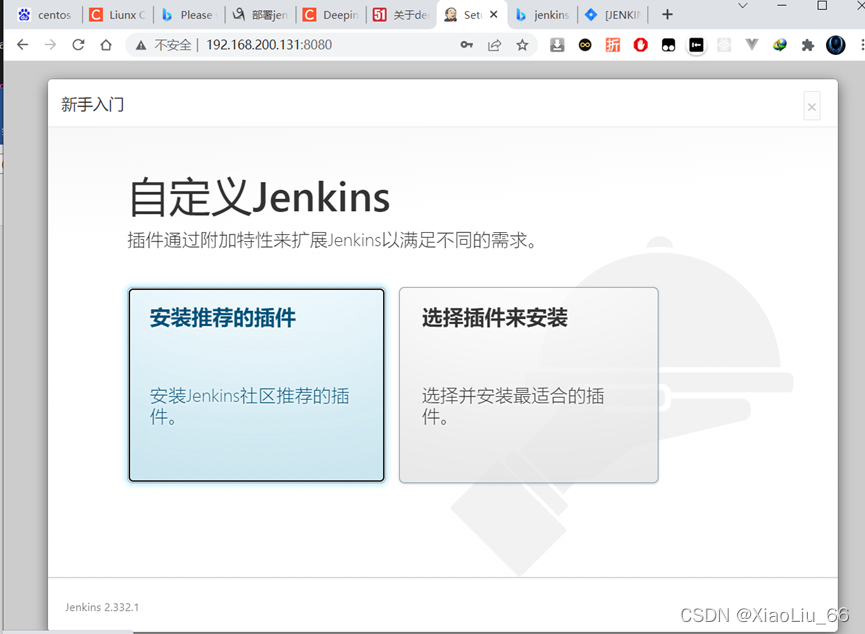865x634 pixels.
Task: Open a new browser tab
Action: 667,14
